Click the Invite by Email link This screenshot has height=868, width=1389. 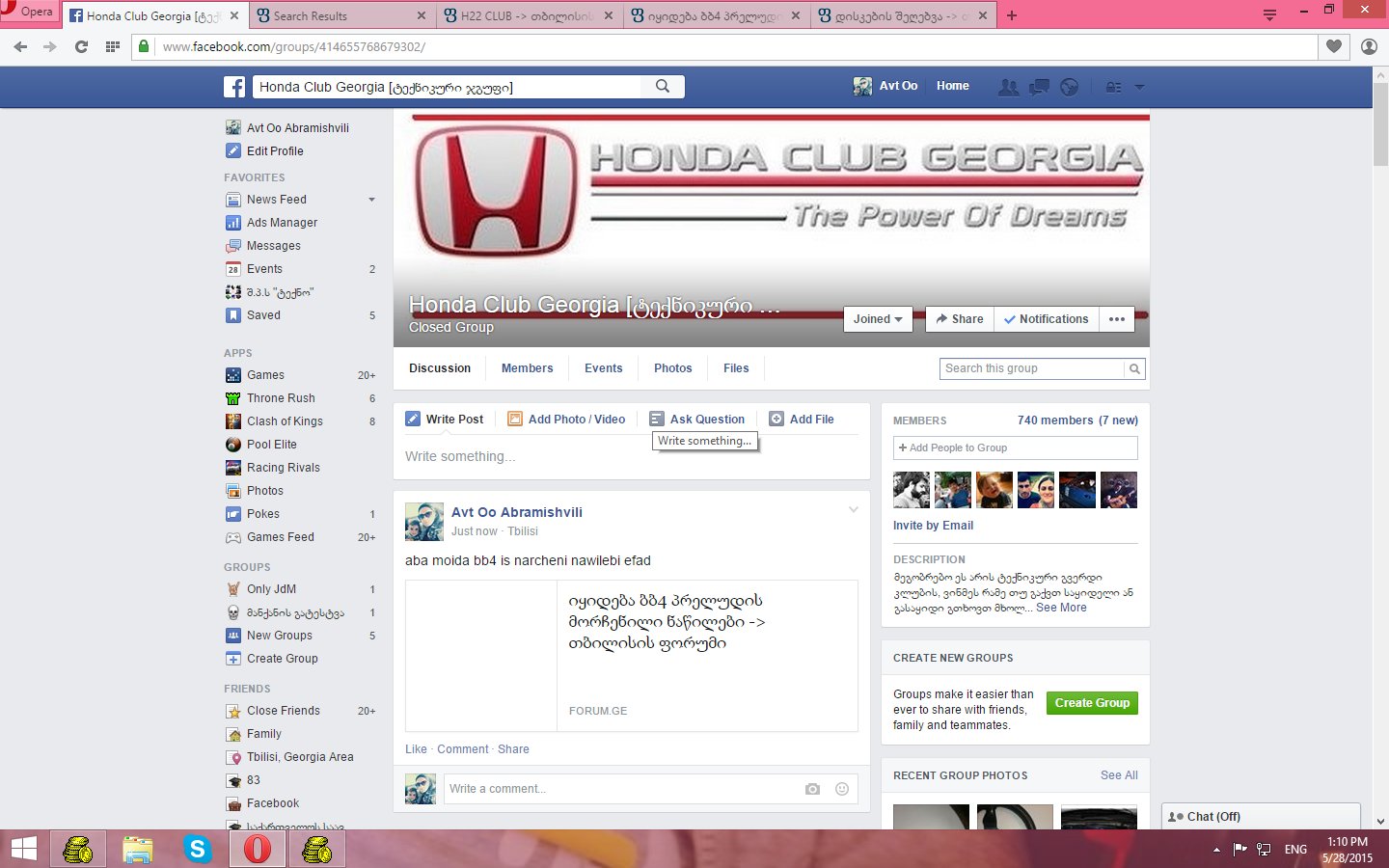tap(933, 526)
